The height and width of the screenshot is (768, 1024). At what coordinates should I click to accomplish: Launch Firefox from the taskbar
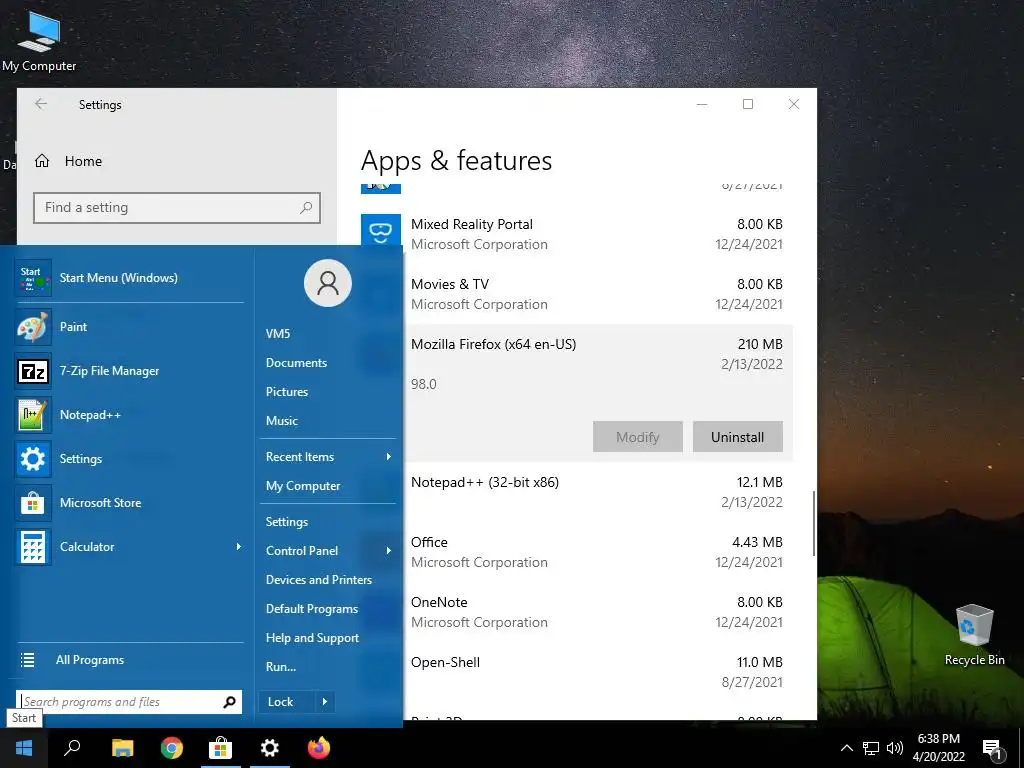click(319, 748)
